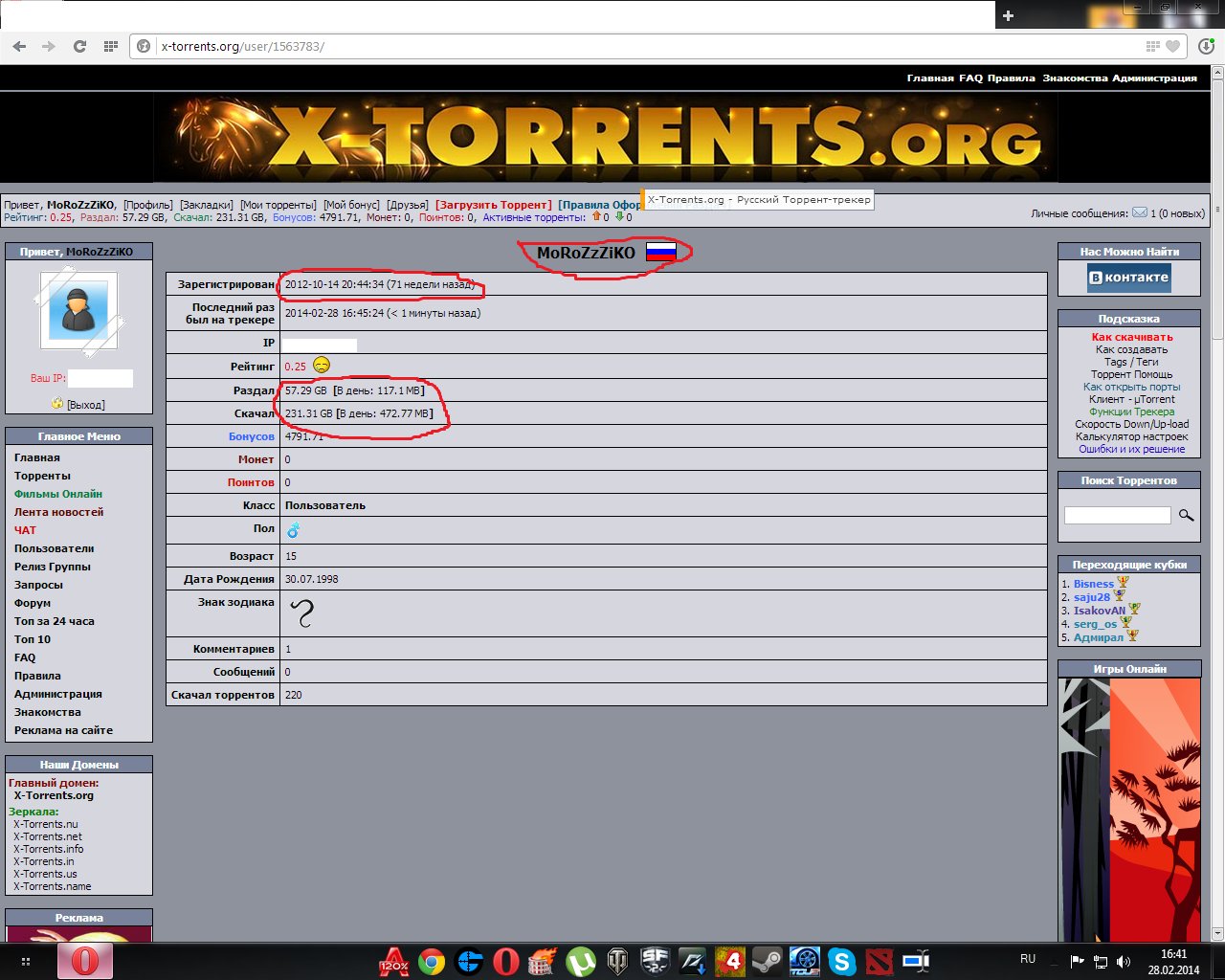Click [Загрузить Торрент] link
This screenshot has width=1225, height=980.
494,205
